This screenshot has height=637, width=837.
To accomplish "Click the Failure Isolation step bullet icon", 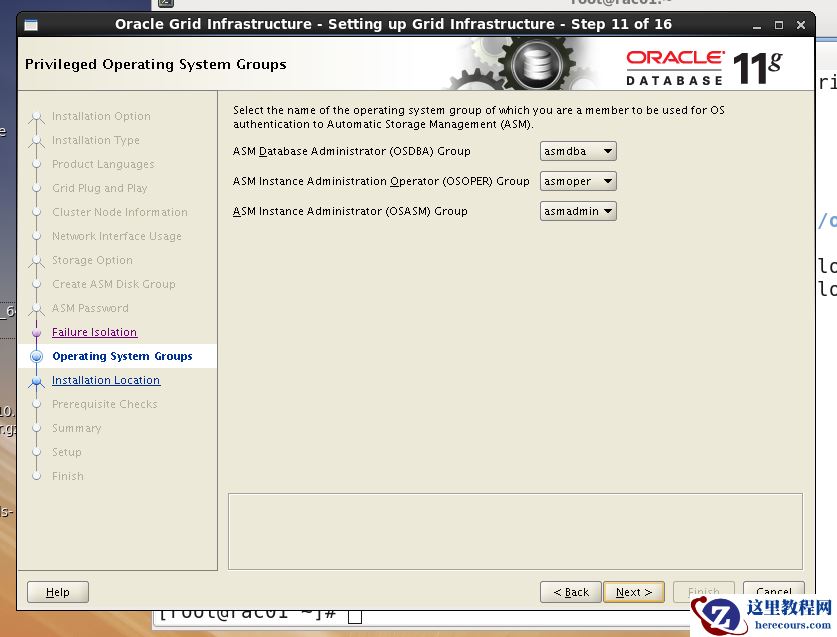I will coord(36,332).
